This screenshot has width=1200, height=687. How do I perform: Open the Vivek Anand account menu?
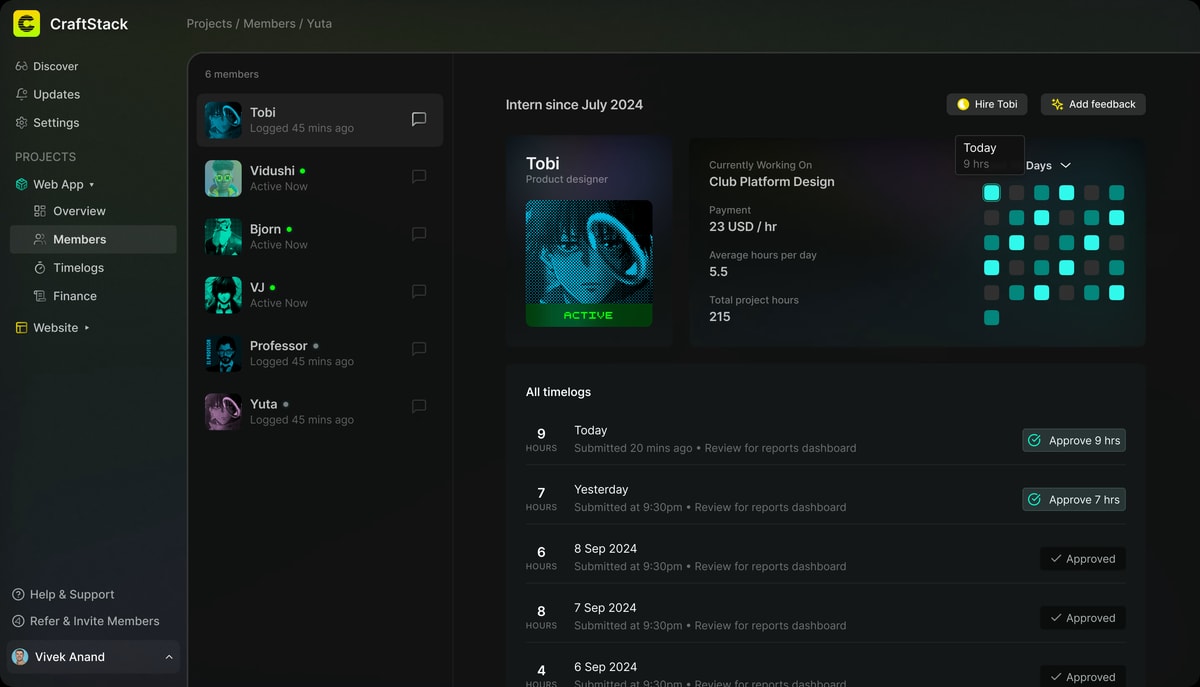click(x=92, y=657)
